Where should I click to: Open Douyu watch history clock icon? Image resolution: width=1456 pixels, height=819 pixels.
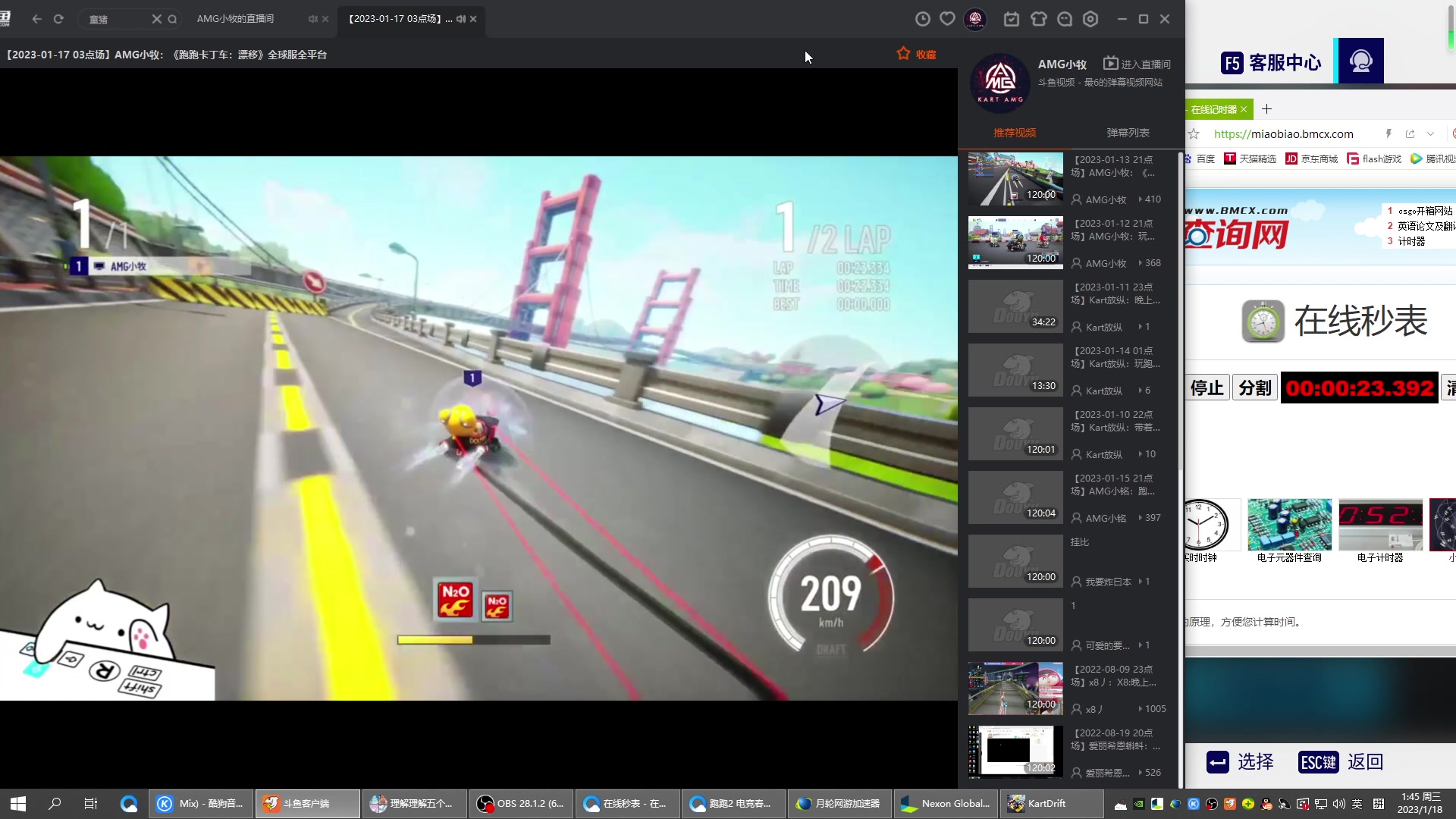click(x=922, y=19)
